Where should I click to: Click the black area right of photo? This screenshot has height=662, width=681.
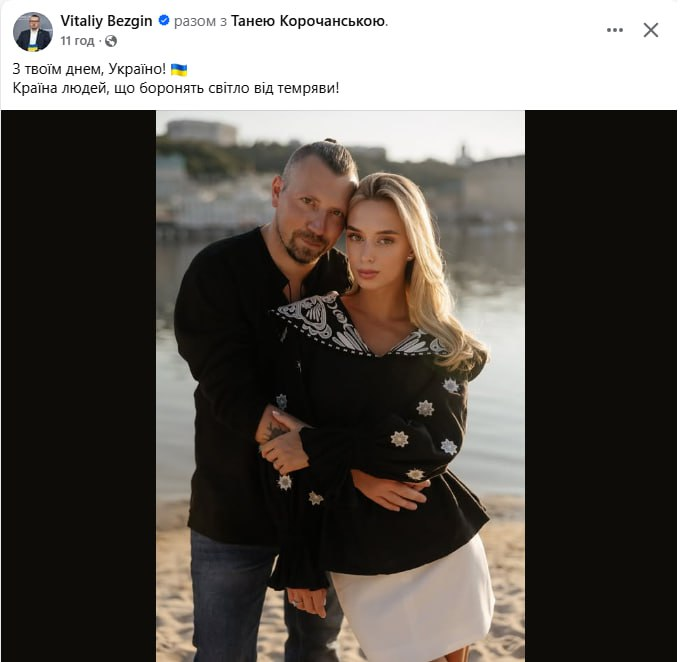tap(601, 386)
